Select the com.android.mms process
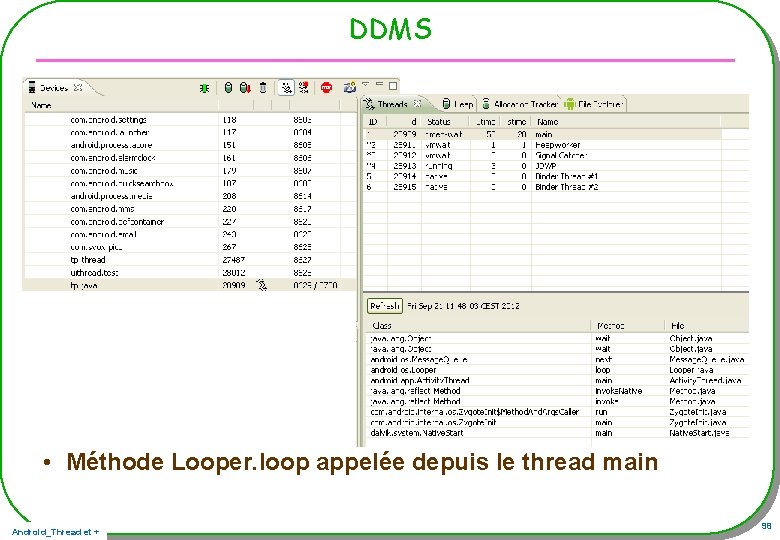This screenshot has width=780, height=540. pyautogui.click(x=190, y=209)
